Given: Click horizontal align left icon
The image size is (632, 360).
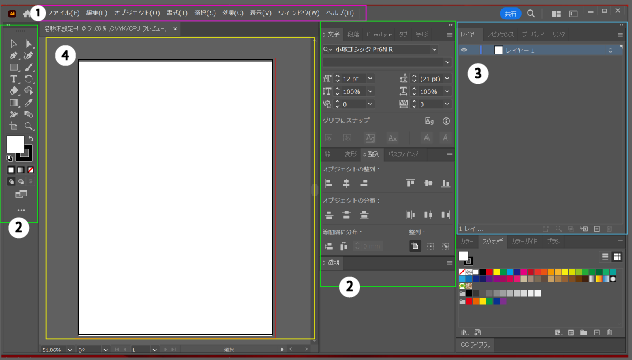Looking at the screenshot, I should [328, 183].
